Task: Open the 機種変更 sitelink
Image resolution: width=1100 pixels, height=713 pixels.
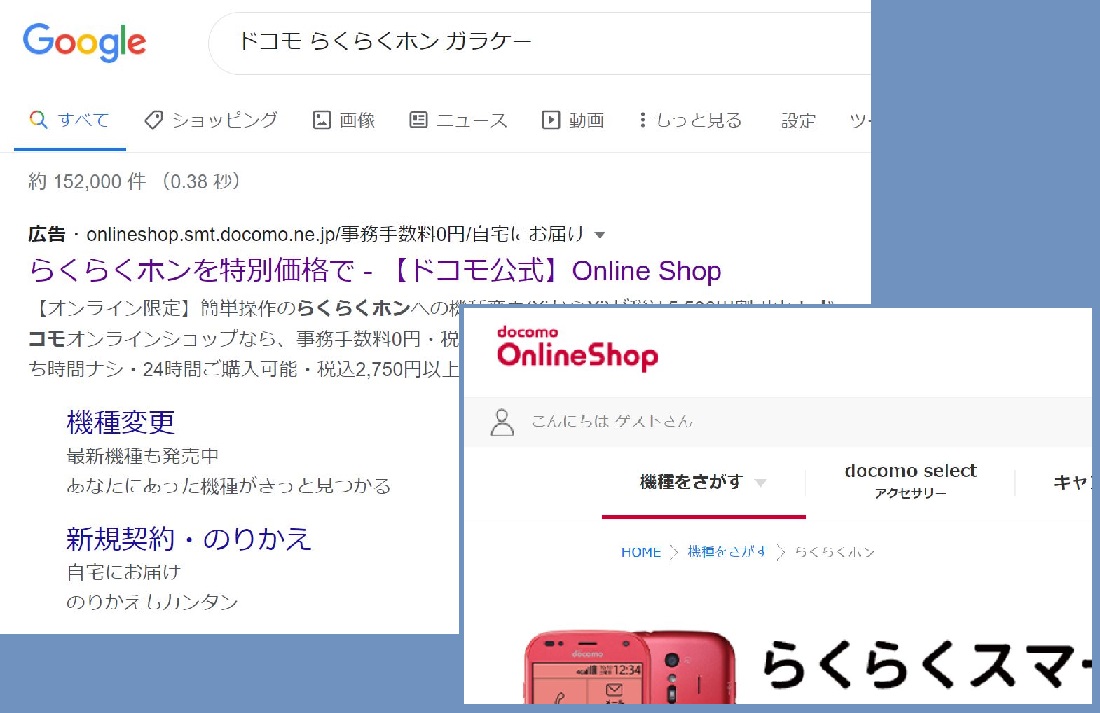Action: point(120,422)
